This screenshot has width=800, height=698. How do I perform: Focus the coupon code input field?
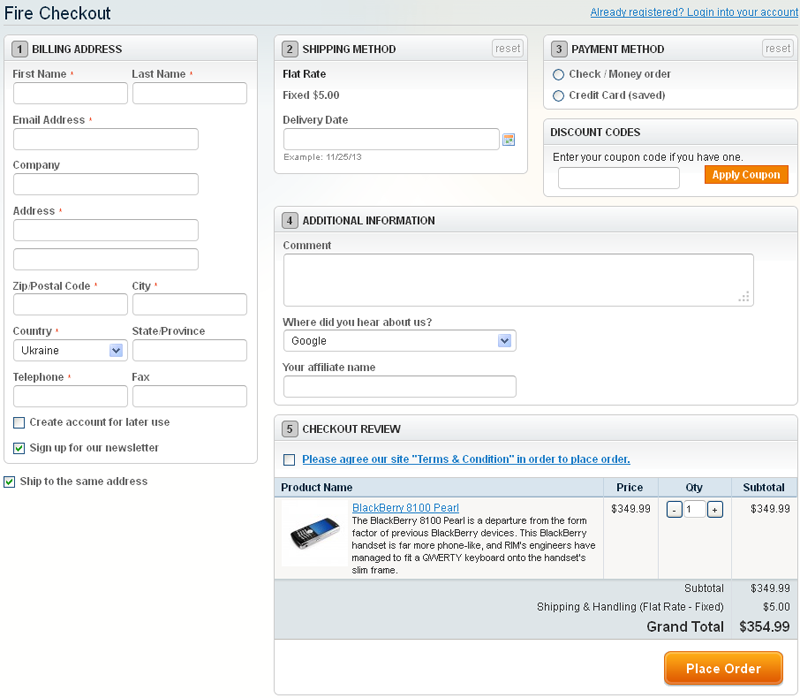point(618,178)
